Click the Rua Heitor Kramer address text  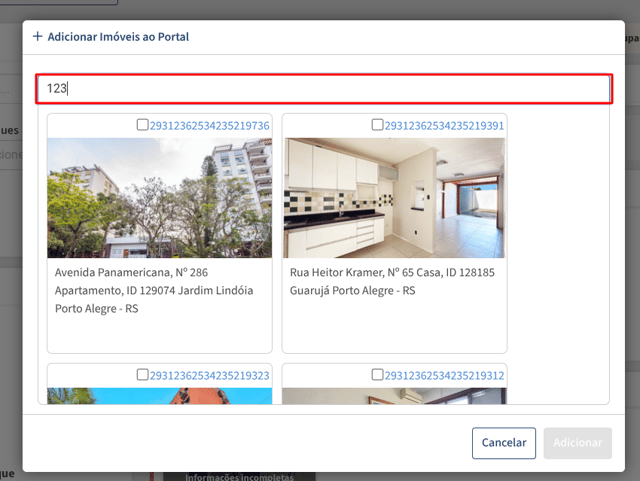pos(392,281)
